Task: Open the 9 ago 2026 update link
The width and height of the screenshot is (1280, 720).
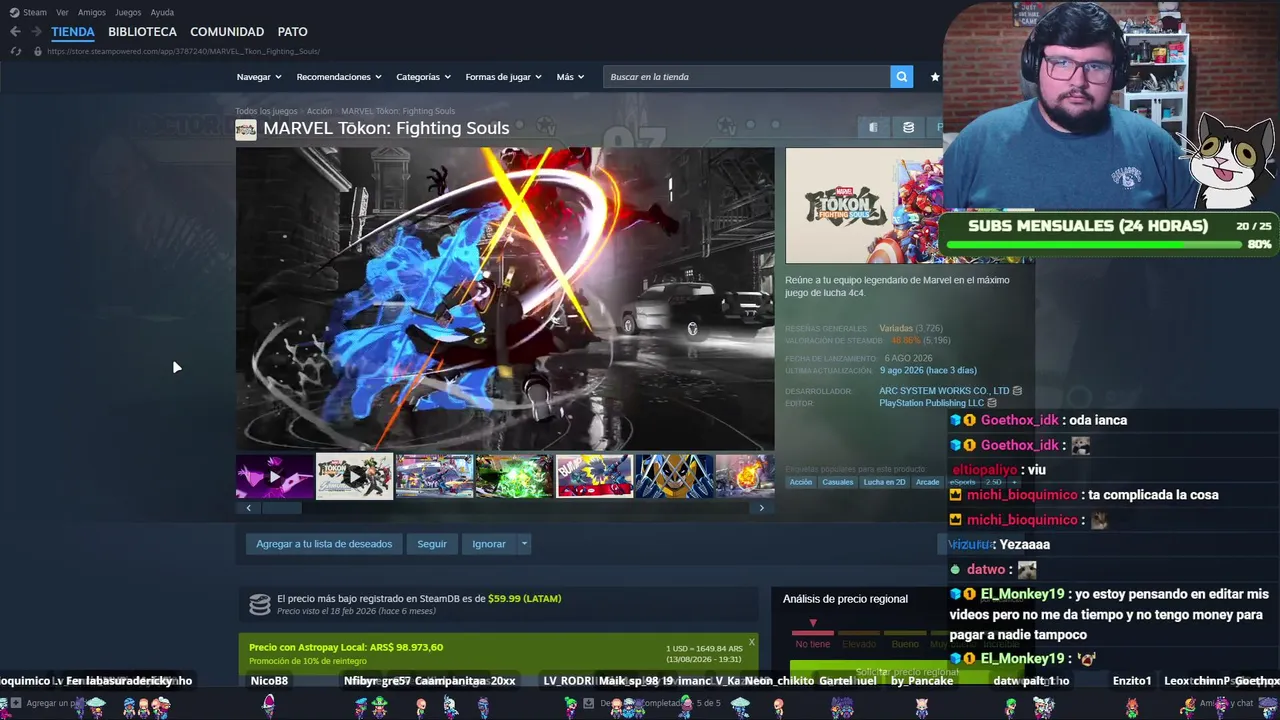Action: pos(928,370)
